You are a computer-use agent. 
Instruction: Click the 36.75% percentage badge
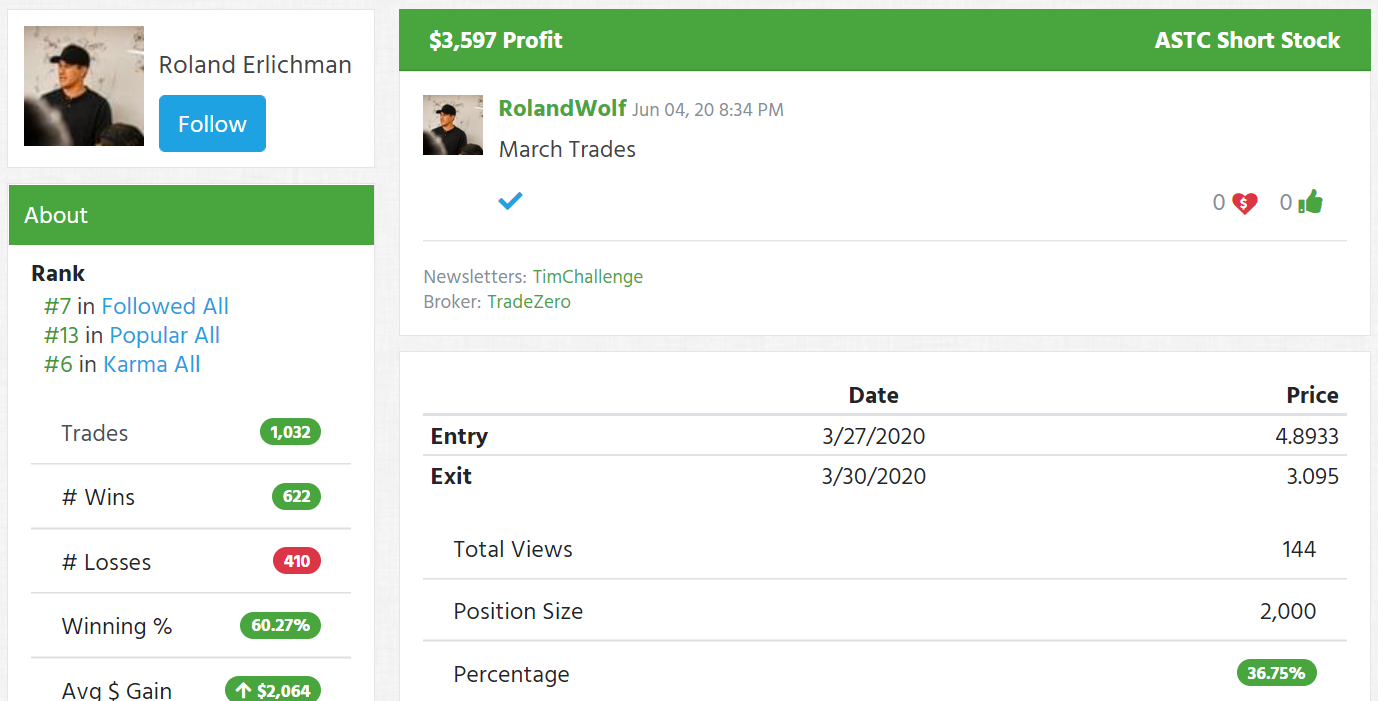coord(1276,673)
